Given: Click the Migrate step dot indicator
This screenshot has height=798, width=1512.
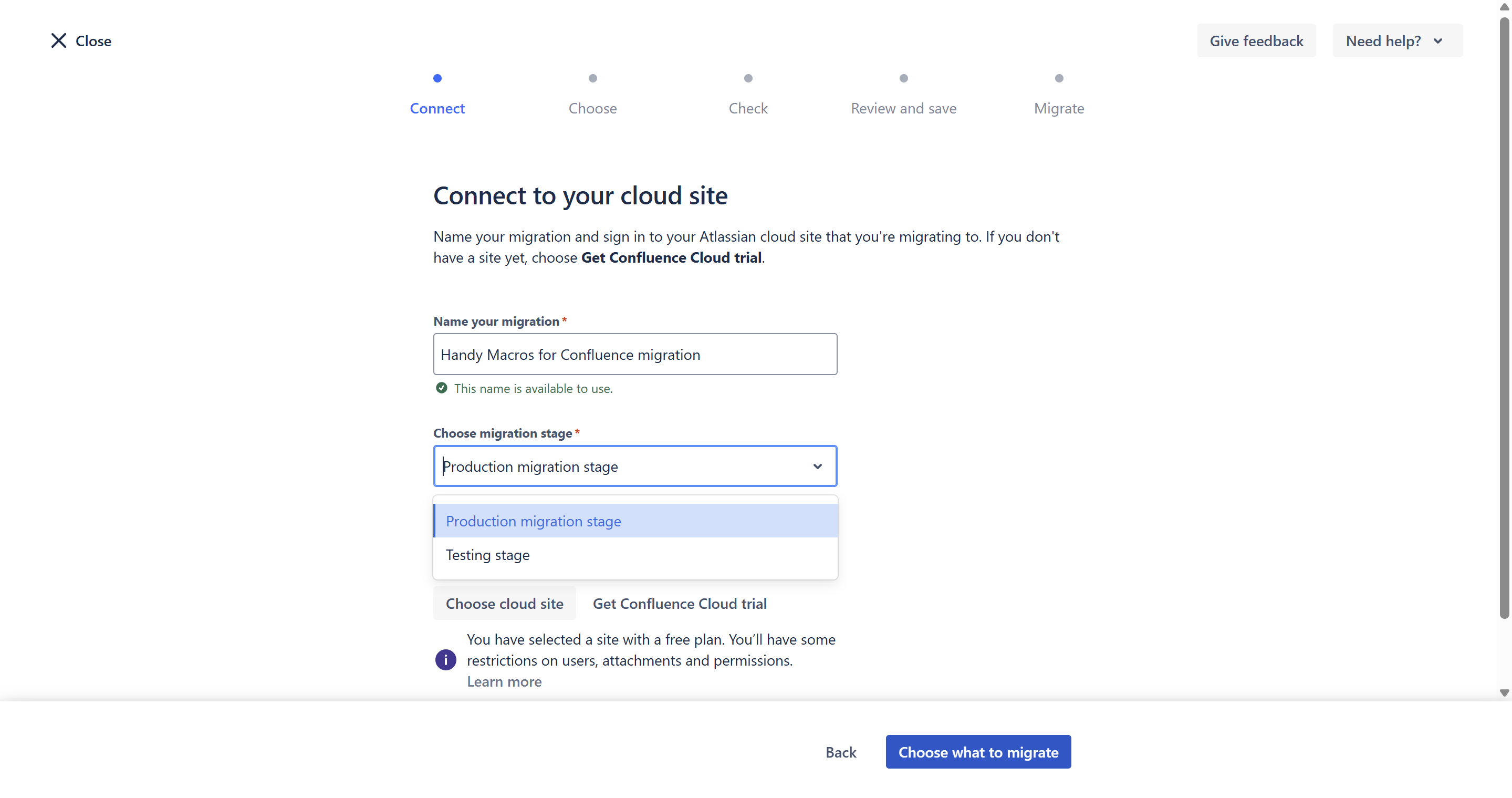Looking at the screenshot, I should coord(1059,78).
